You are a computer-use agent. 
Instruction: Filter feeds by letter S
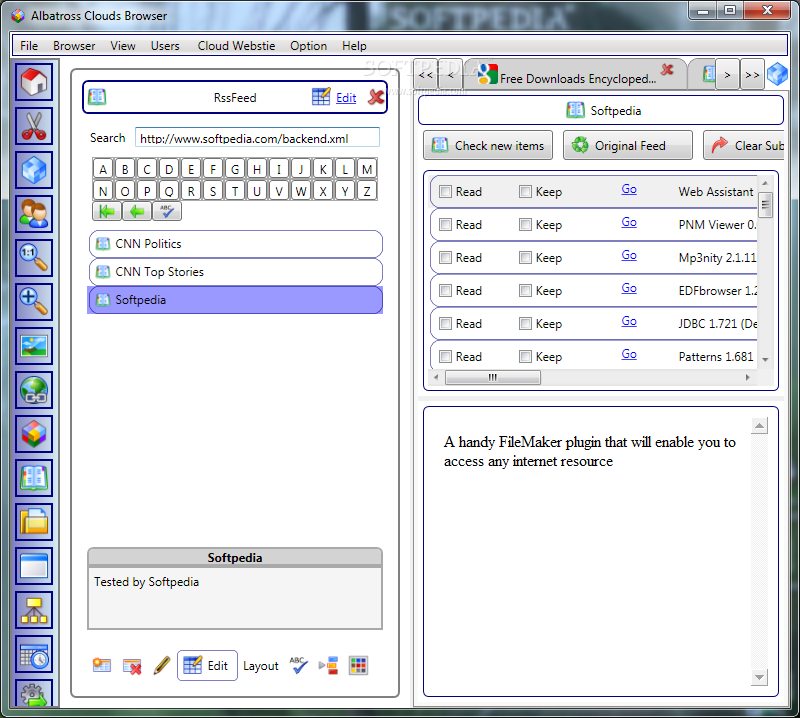[213, 191]
